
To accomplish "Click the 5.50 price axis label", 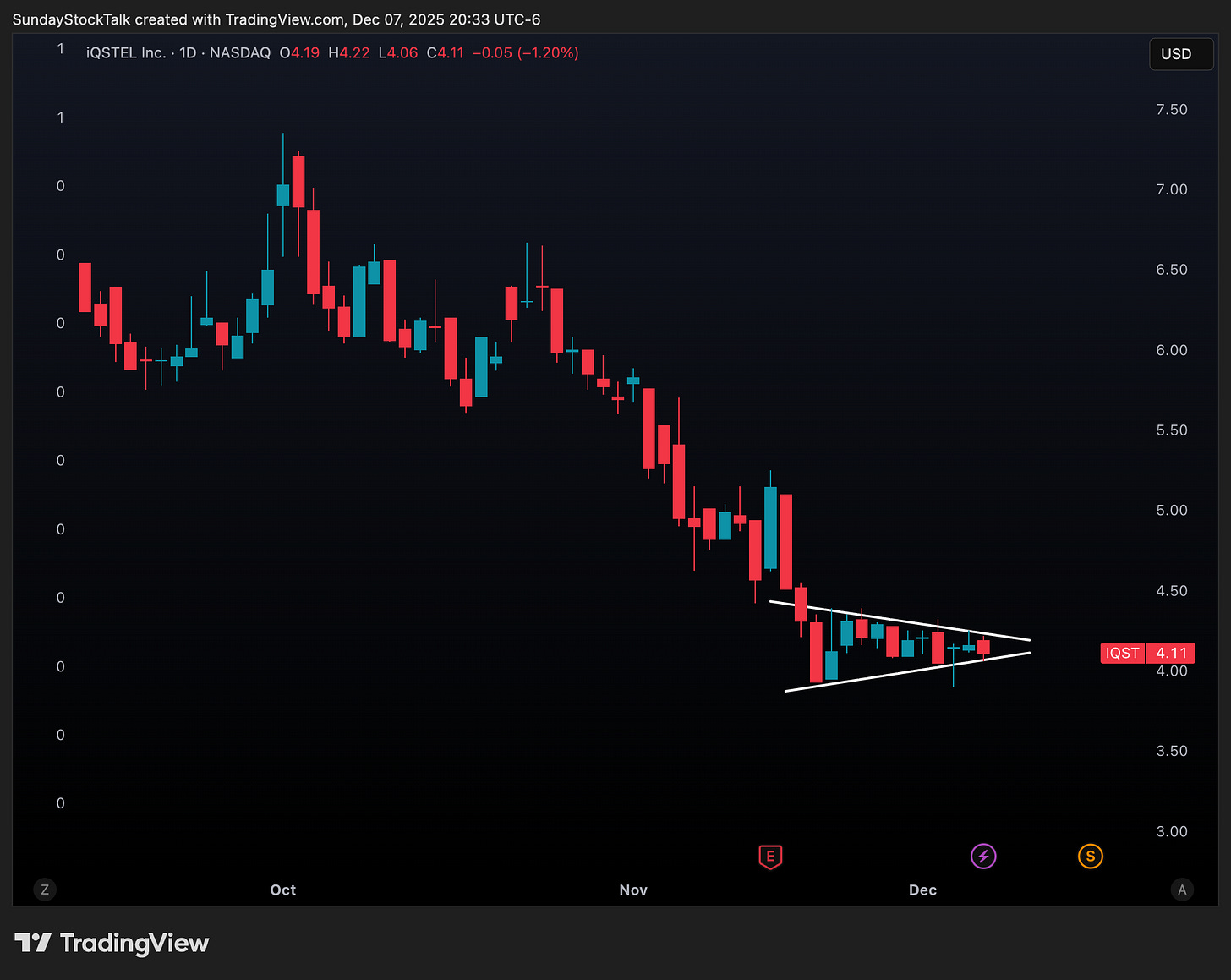I will coord(1172,430).
